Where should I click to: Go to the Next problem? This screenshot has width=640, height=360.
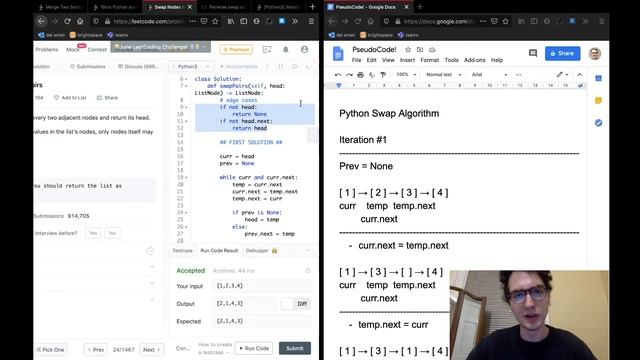[151, 350]
